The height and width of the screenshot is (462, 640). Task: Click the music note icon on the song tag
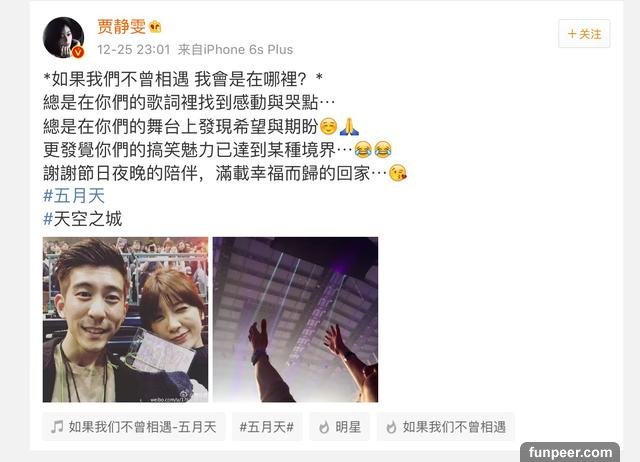tap(57, 427)
